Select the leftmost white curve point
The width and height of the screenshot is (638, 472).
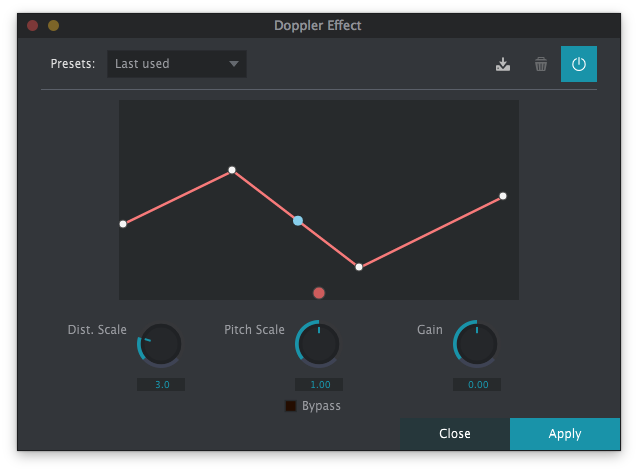tap(123, 224)
